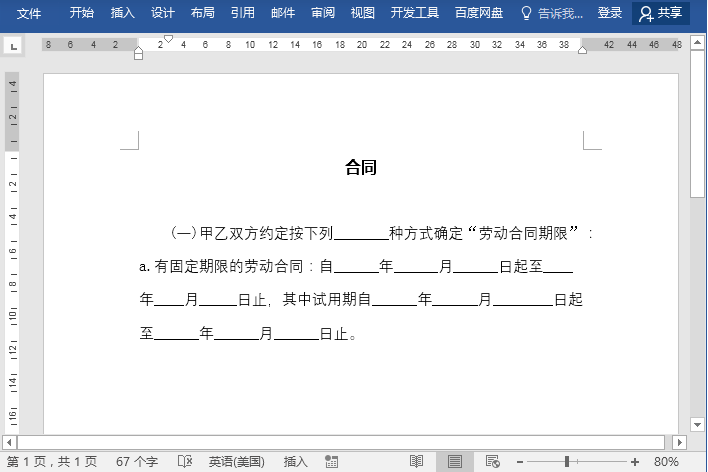Click the text 甲乙双方约定按下列

tap(266, 233)
